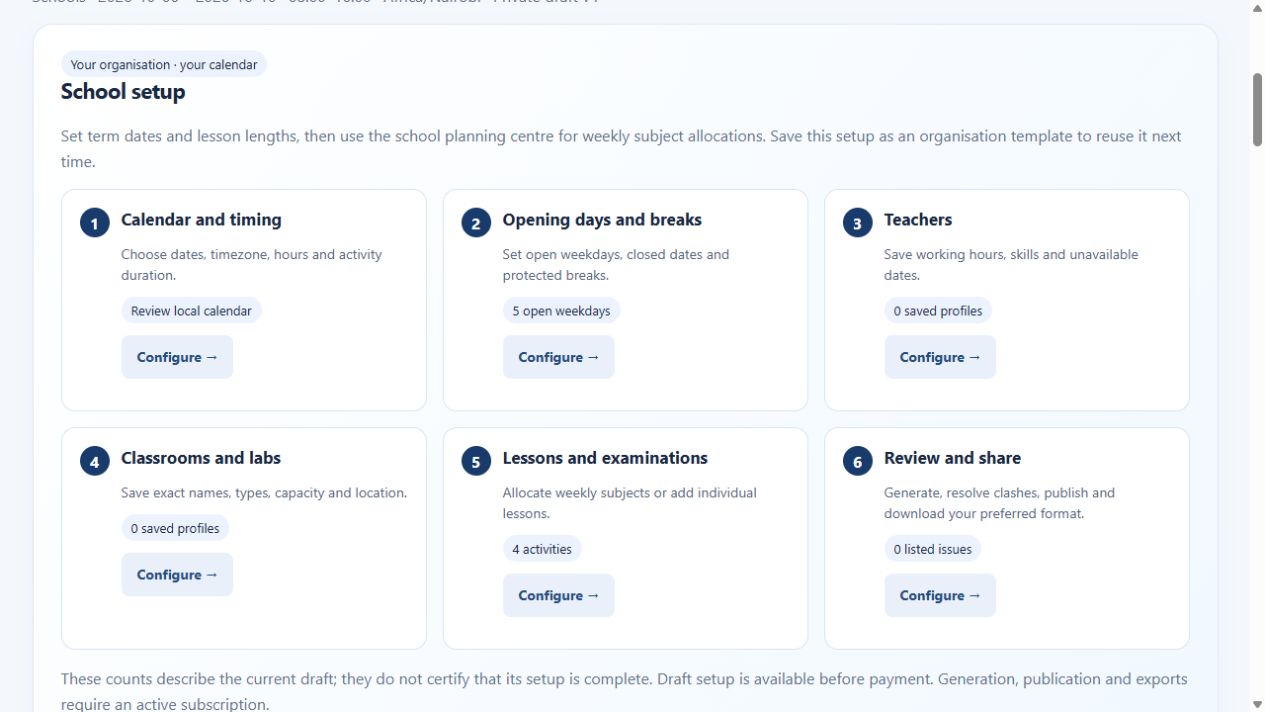Click '0 saved profiles' chip under Teachers
This screenshot has width=1265, height=712.
click(x=938, y=311)
